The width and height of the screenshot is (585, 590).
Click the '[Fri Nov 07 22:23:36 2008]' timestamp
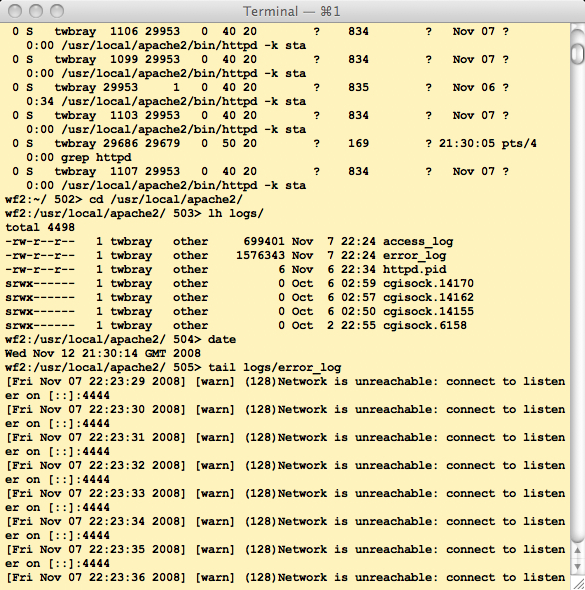point(96,578)
